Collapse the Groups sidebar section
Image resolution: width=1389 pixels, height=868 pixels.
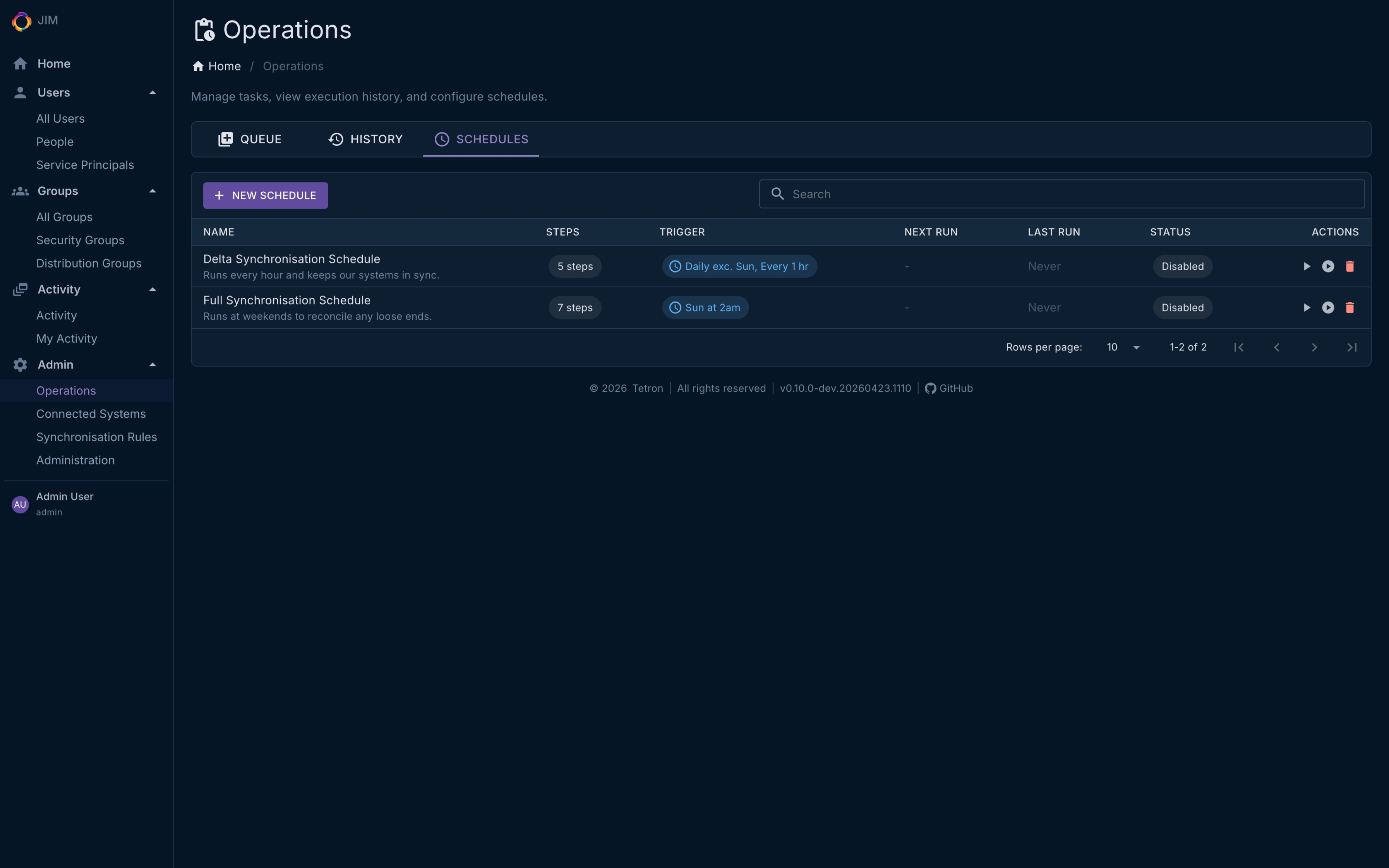[152, 191]
